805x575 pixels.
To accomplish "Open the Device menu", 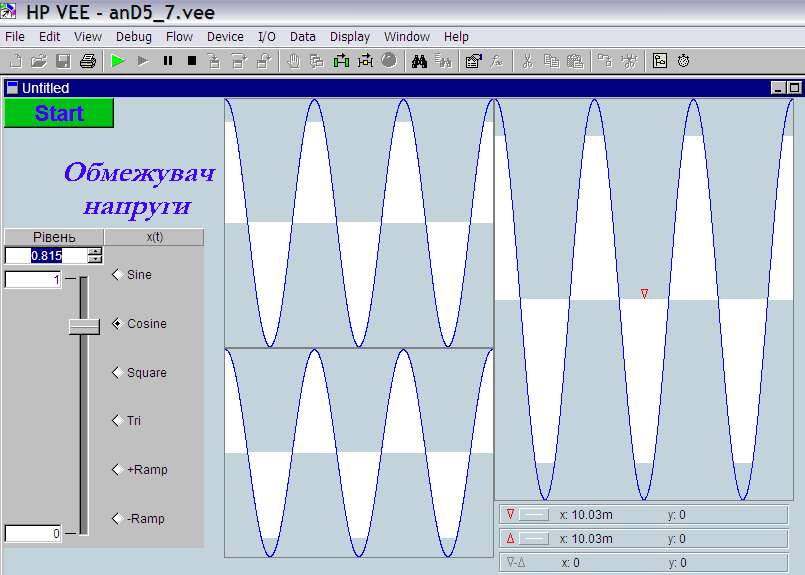I will click(x=225, y=37).
